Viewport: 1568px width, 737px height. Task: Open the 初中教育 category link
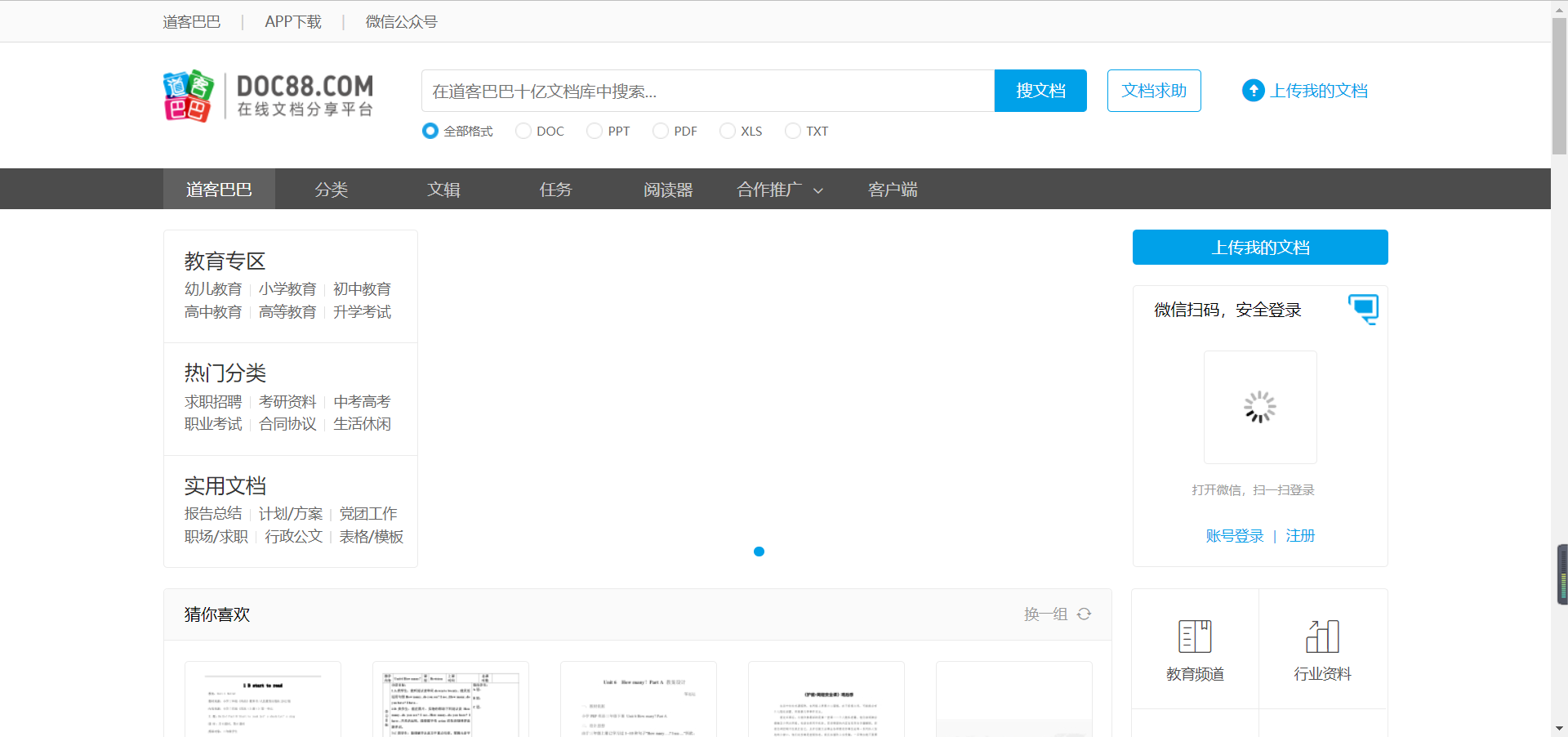pyautogui.click(x=362, y=289)
